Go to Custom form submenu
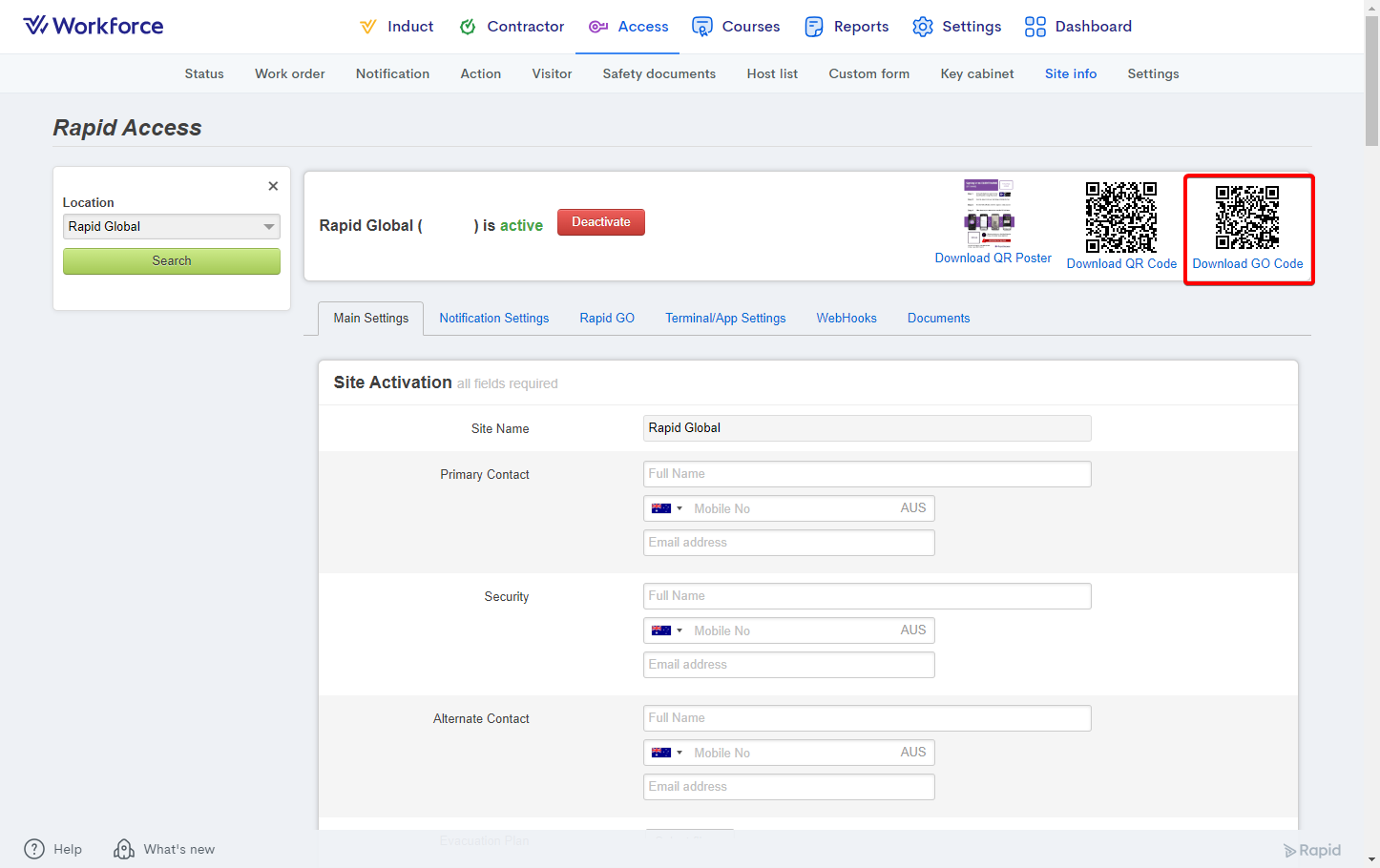The width and height of the screenshot is (1380, 868). (x=869, y=73)
